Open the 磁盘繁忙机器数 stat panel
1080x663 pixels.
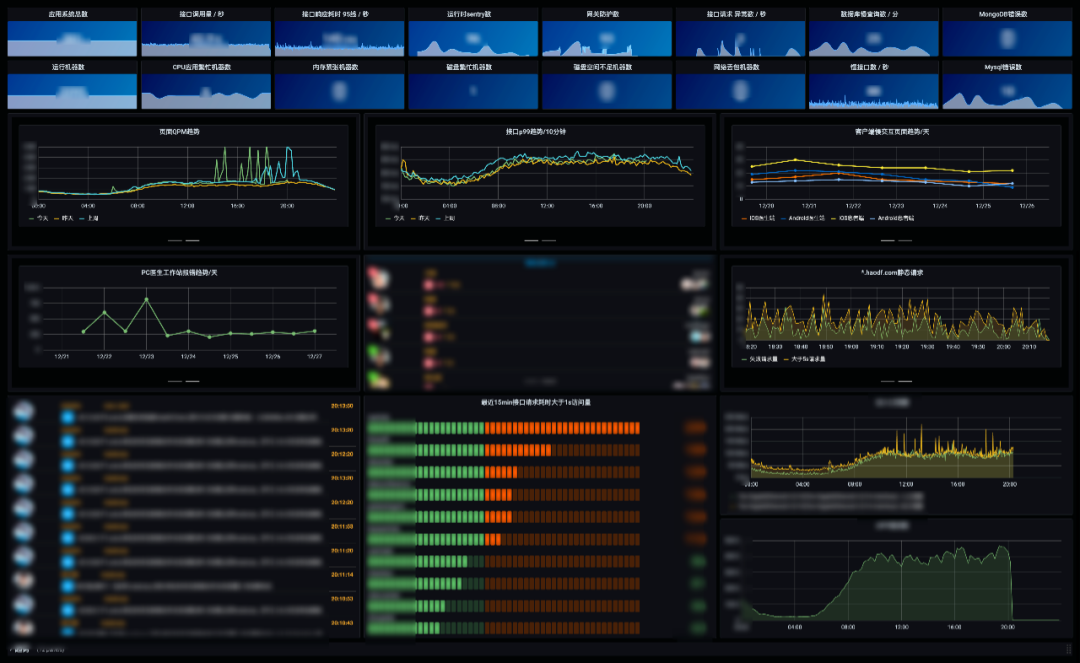tap(472, 85)
